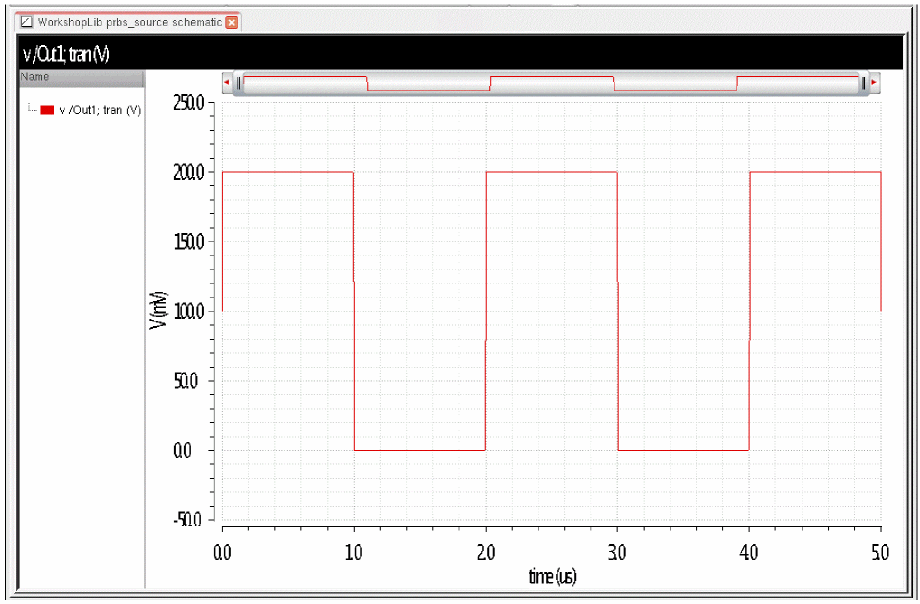Click the 0.0 y-axis tick label
This screenshot has width=920, height=604.
(182, 451)
